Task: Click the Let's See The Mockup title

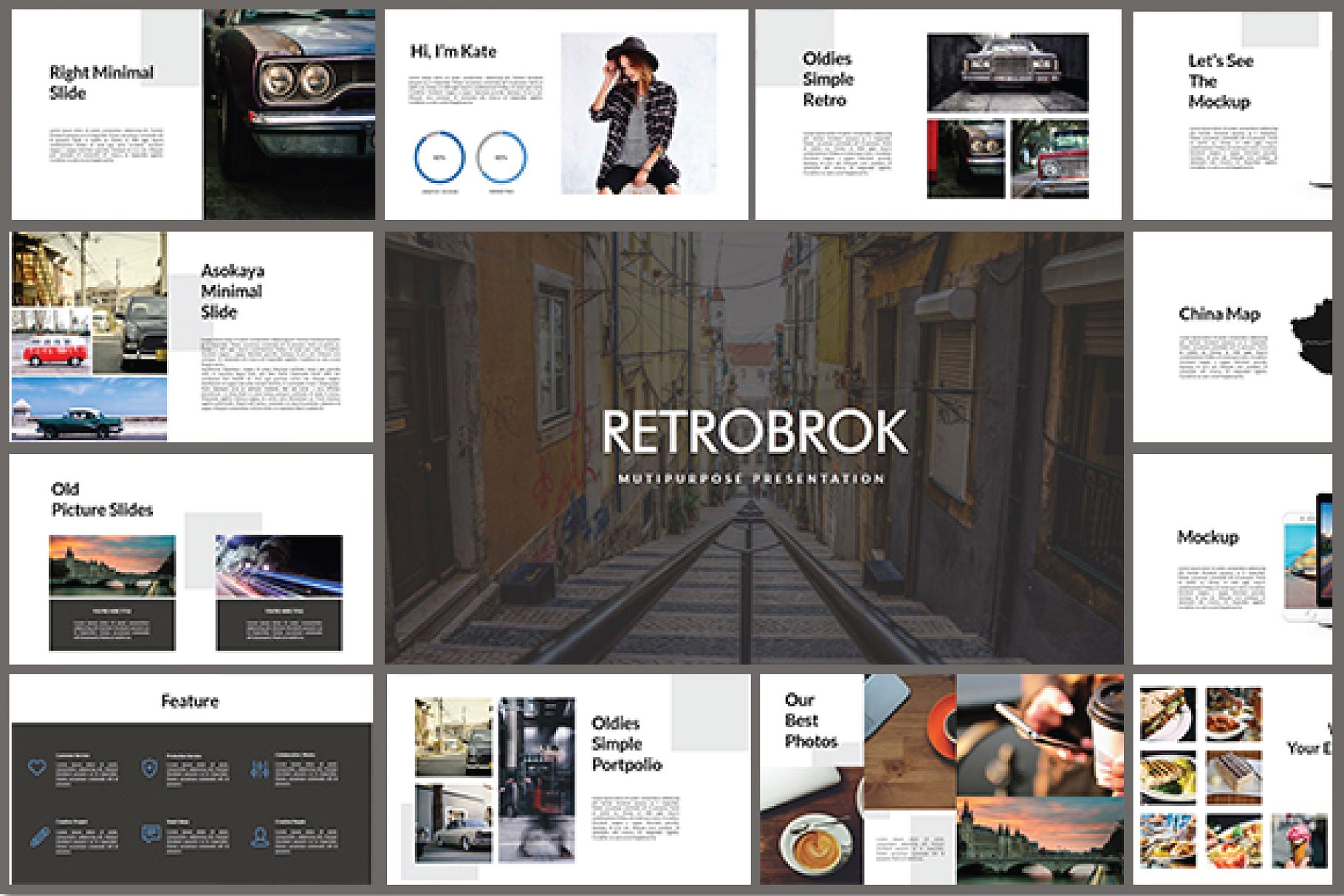Action: click(x=1219, y=81)
